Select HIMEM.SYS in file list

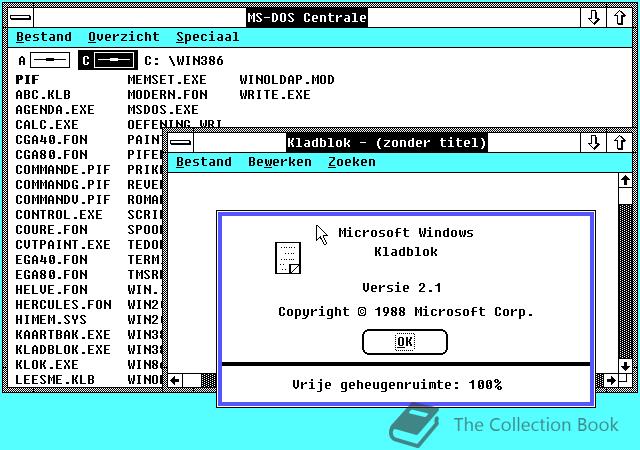click(51, 320)
